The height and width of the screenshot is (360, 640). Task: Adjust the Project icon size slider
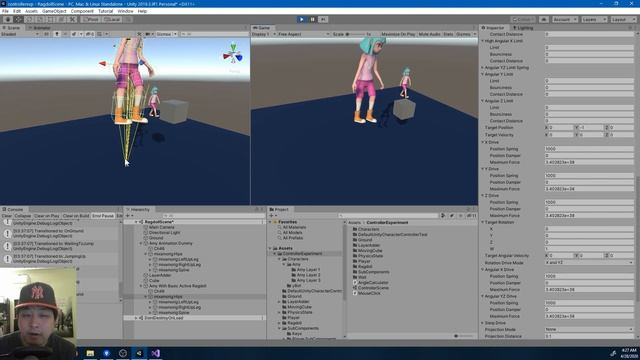click(463, 336)
